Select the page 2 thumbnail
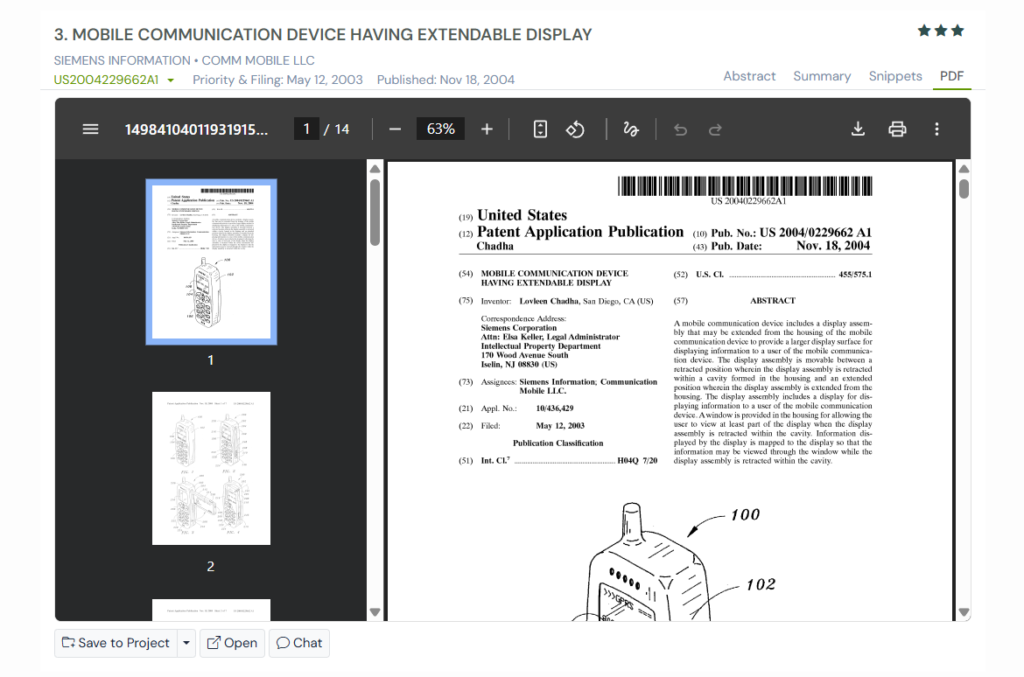1024x677 pixels. [x=210, y=468]
